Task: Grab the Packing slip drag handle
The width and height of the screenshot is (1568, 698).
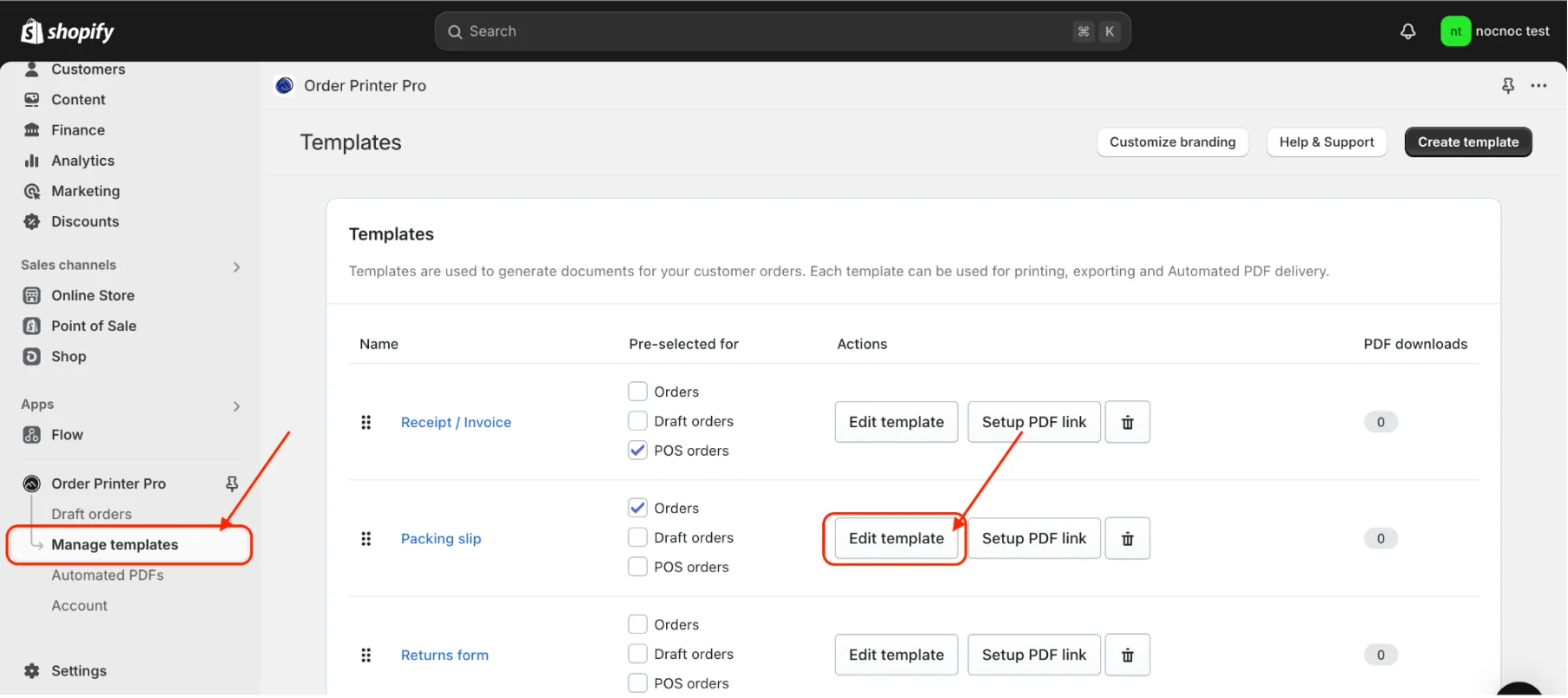Action: 366,538
